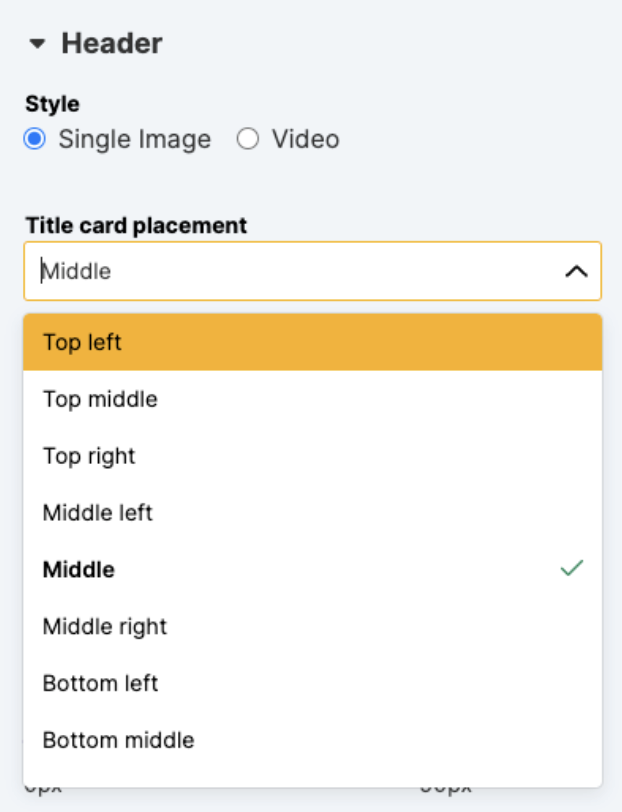Screen dimensions: 622x812
Task: Click the Title card placement label
Action: [x=136, y=225]
